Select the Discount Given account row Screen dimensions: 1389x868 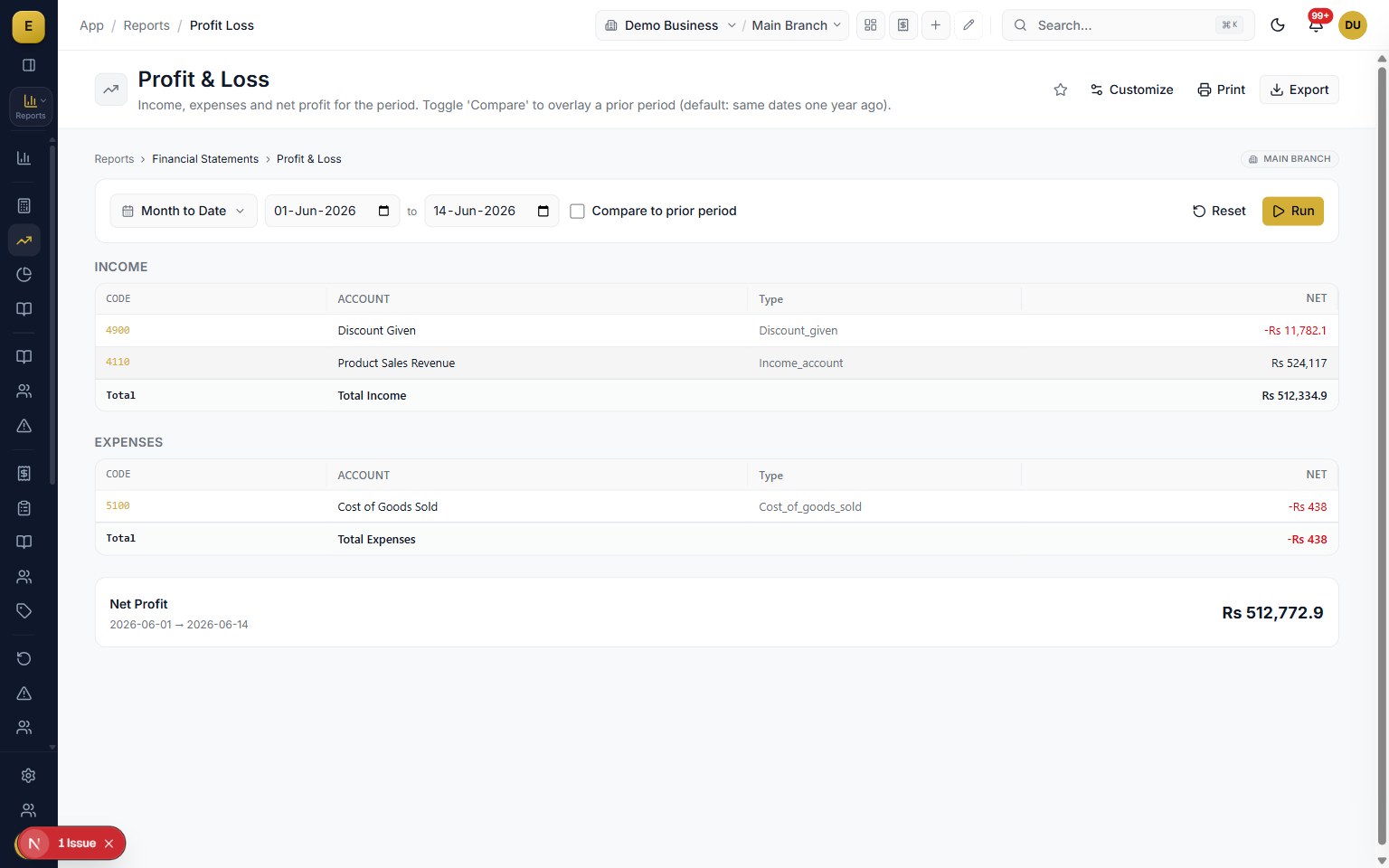716,331
